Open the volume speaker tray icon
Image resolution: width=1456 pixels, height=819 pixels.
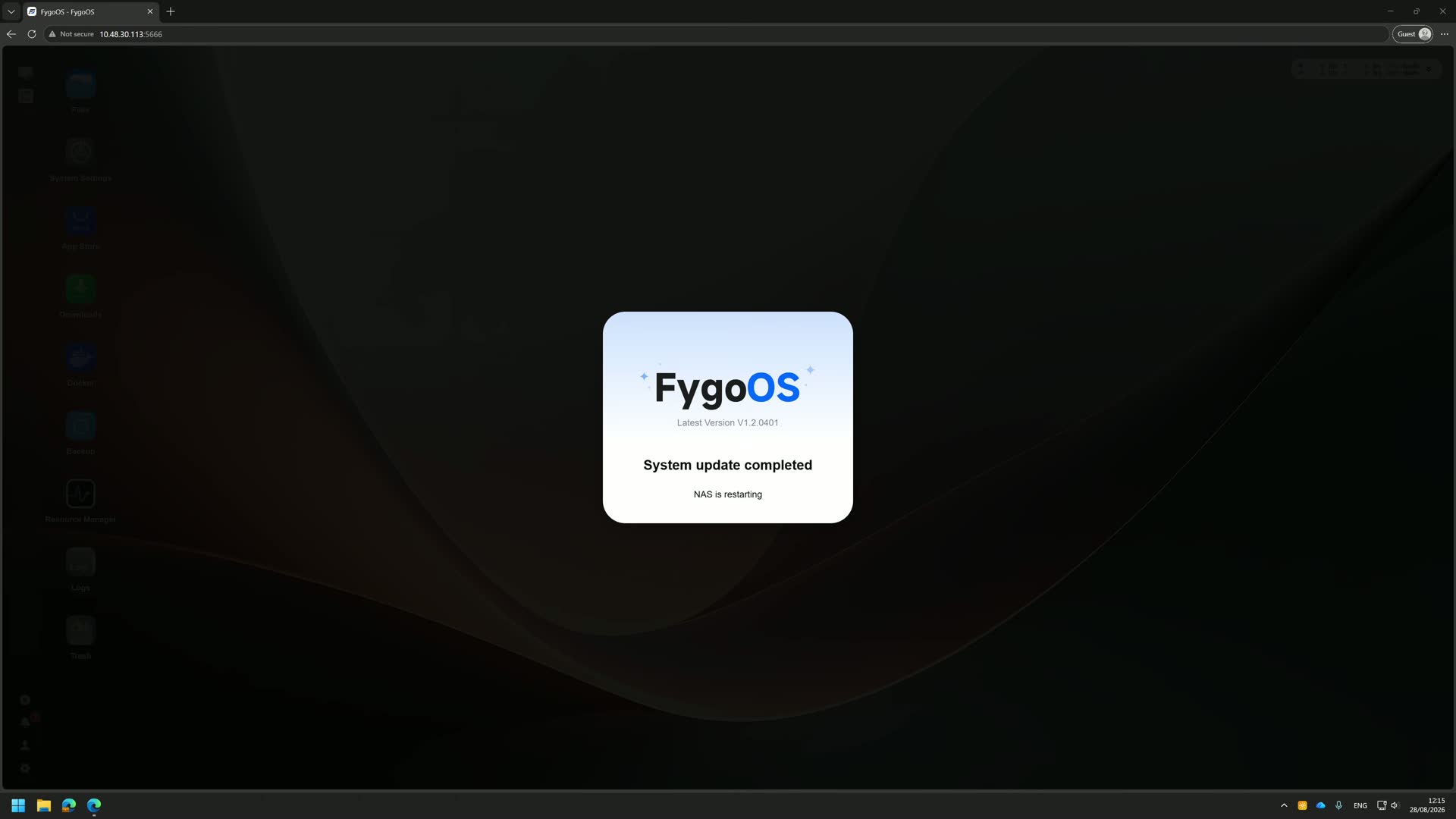point(1395,805)
